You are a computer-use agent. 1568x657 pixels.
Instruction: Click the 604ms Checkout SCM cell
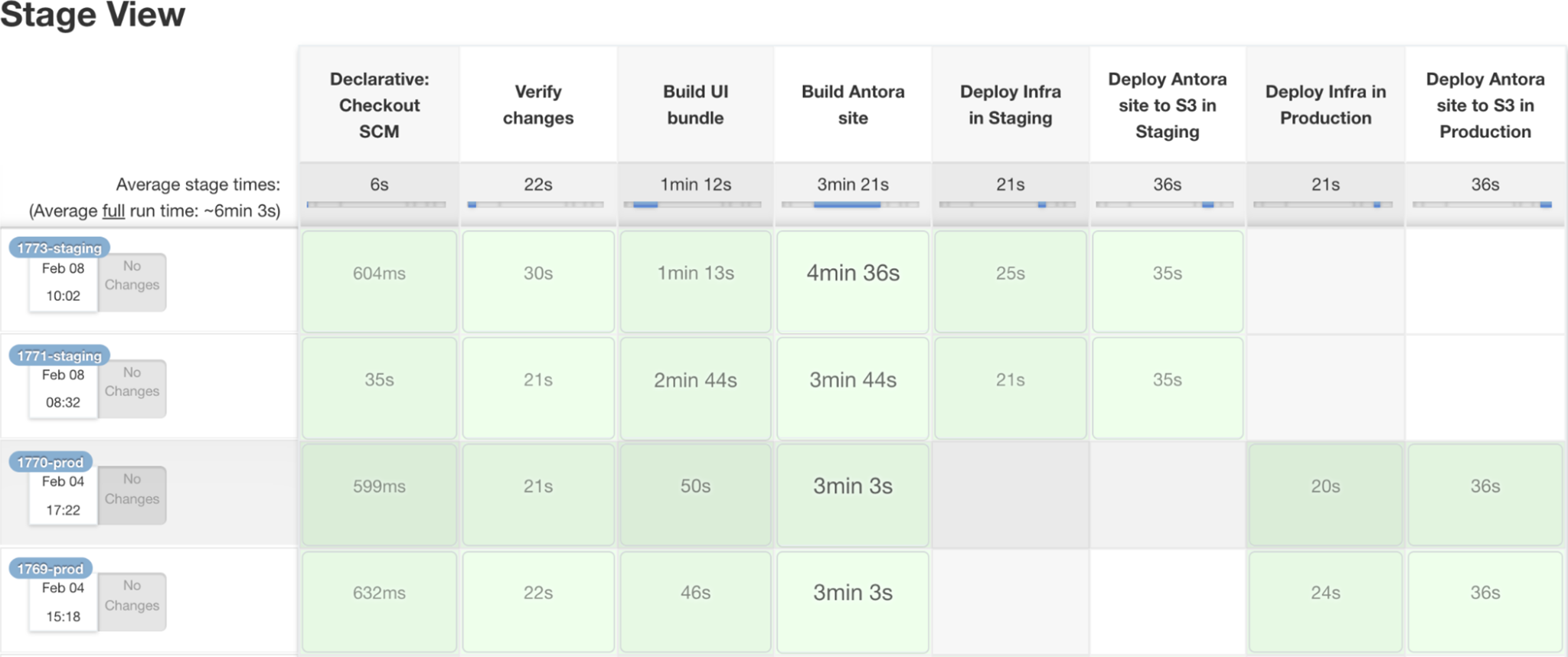pos(378,281)
